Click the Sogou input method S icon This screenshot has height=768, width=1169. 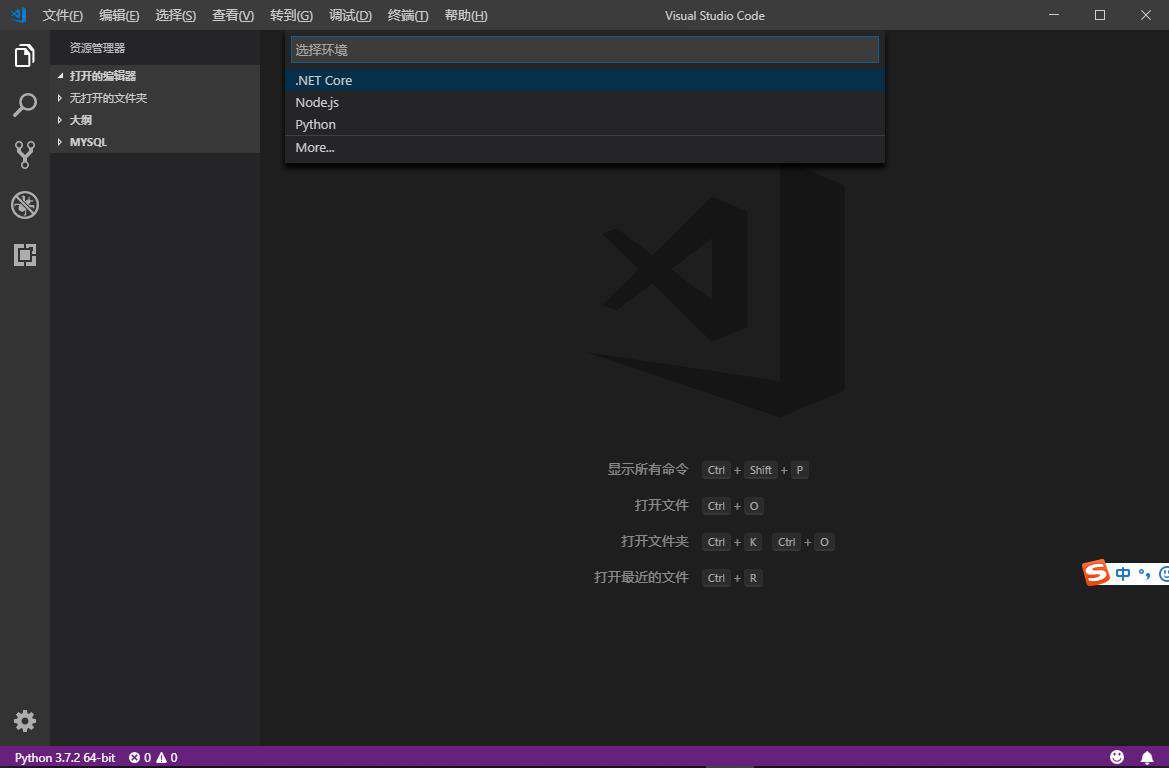click(1096, 573)
